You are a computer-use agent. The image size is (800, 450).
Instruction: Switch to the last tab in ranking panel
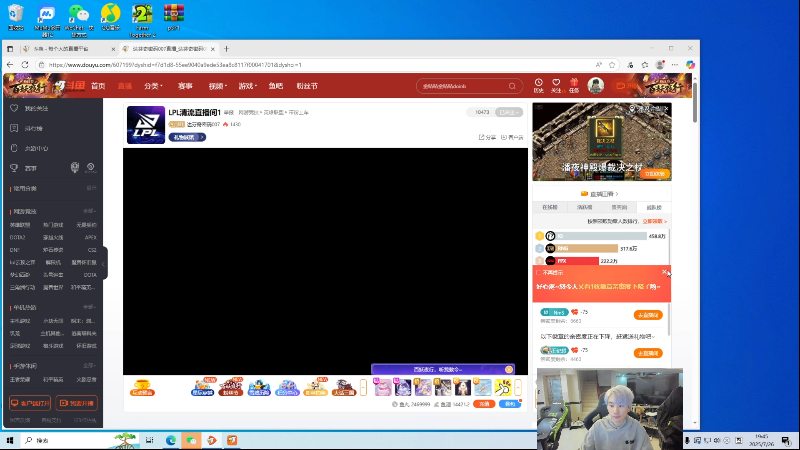point(654,207)
